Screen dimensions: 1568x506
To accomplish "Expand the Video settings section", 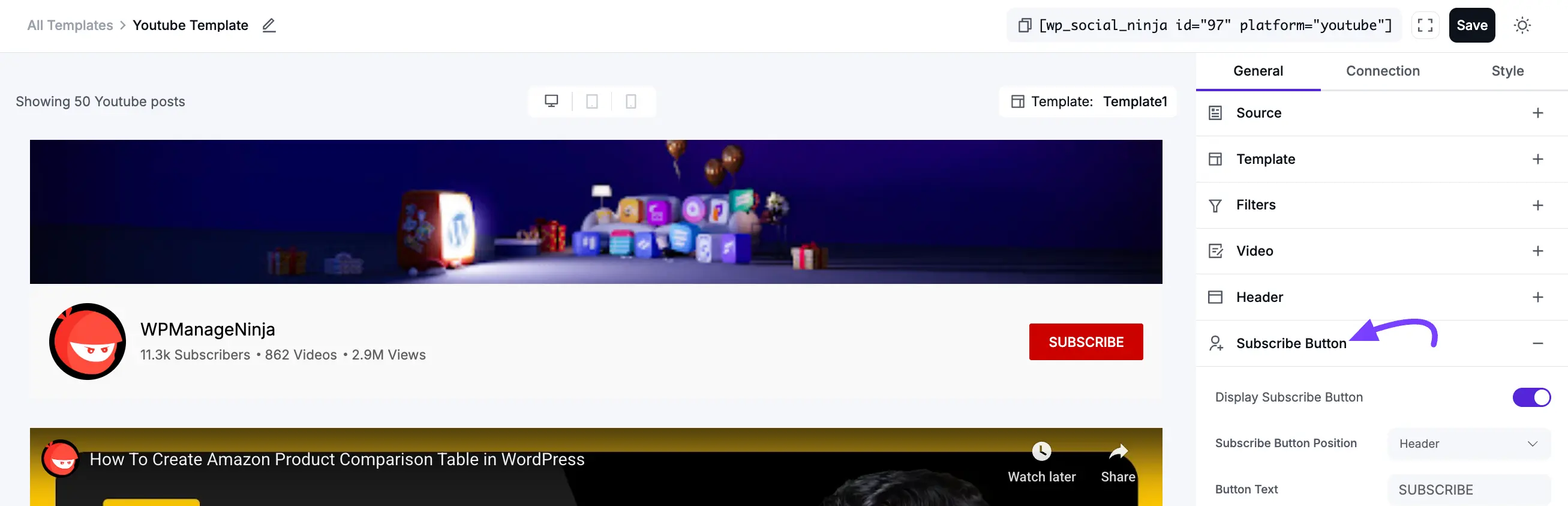I will pyautogui.click(x=1537, y=251).
